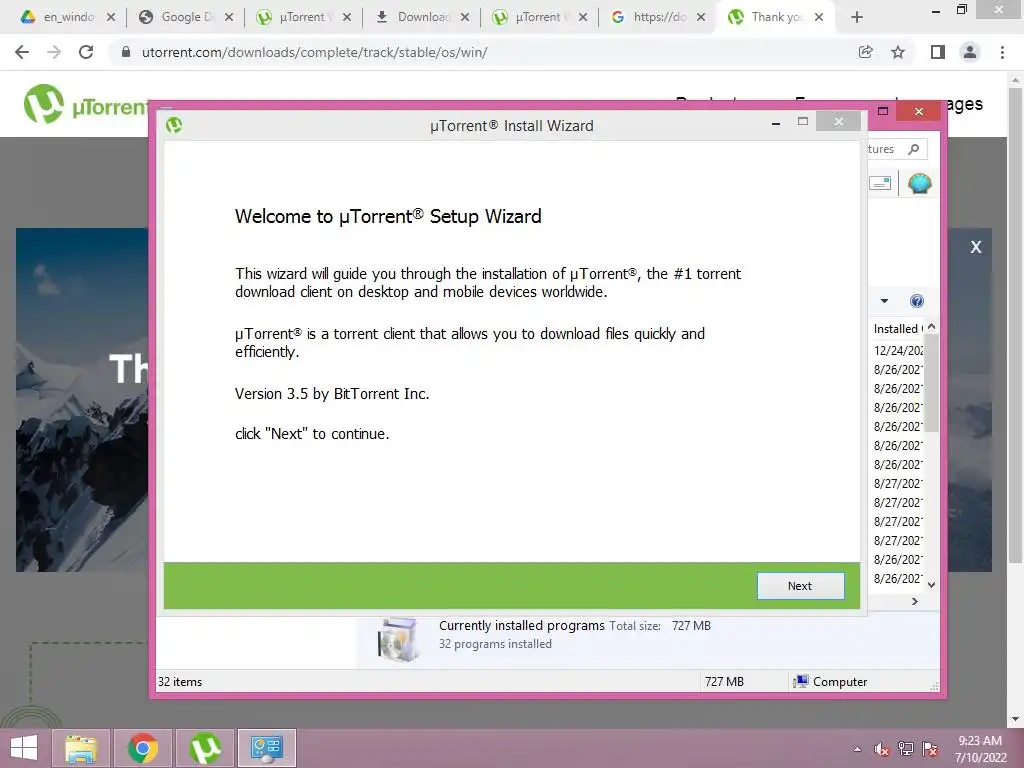Open the Chrome side panel icon
This screenshot has width=1024, height=768.
pos(937,52)
